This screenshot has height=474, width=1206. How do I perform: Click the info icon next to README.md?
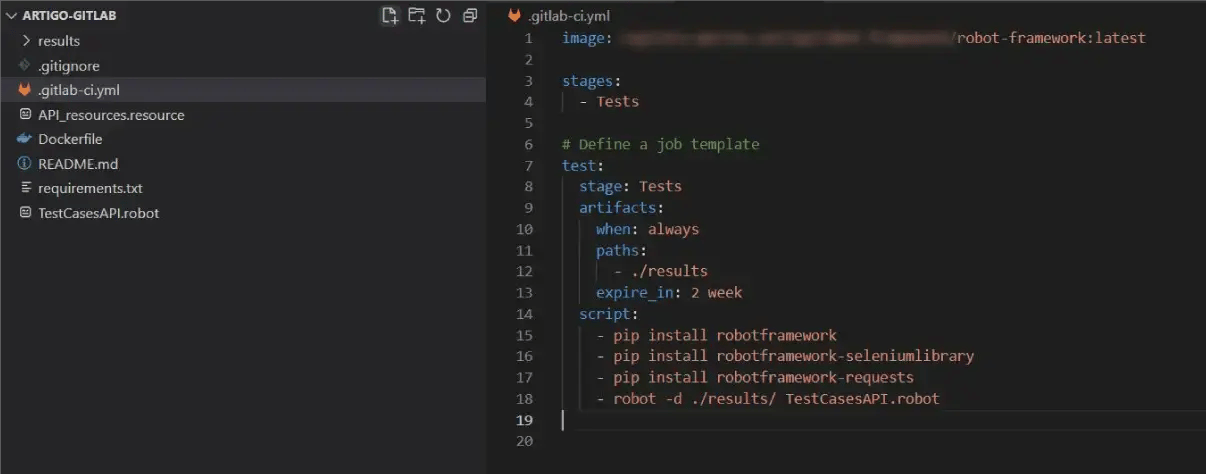pos(25,164)
